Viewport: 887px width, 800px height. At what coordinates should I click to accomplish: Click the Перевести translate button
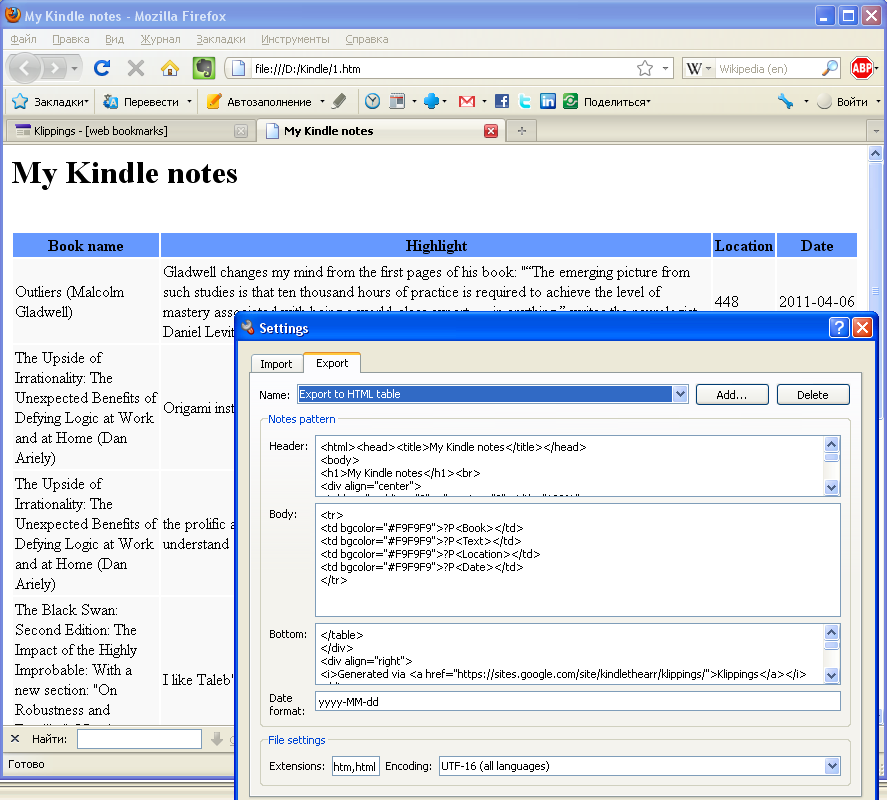pos(141,101)
